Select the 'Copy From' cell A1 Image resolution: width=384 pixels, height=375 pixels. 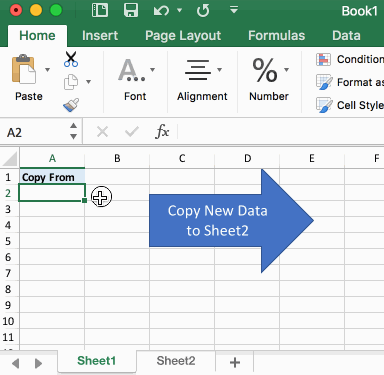click(52, 177)
